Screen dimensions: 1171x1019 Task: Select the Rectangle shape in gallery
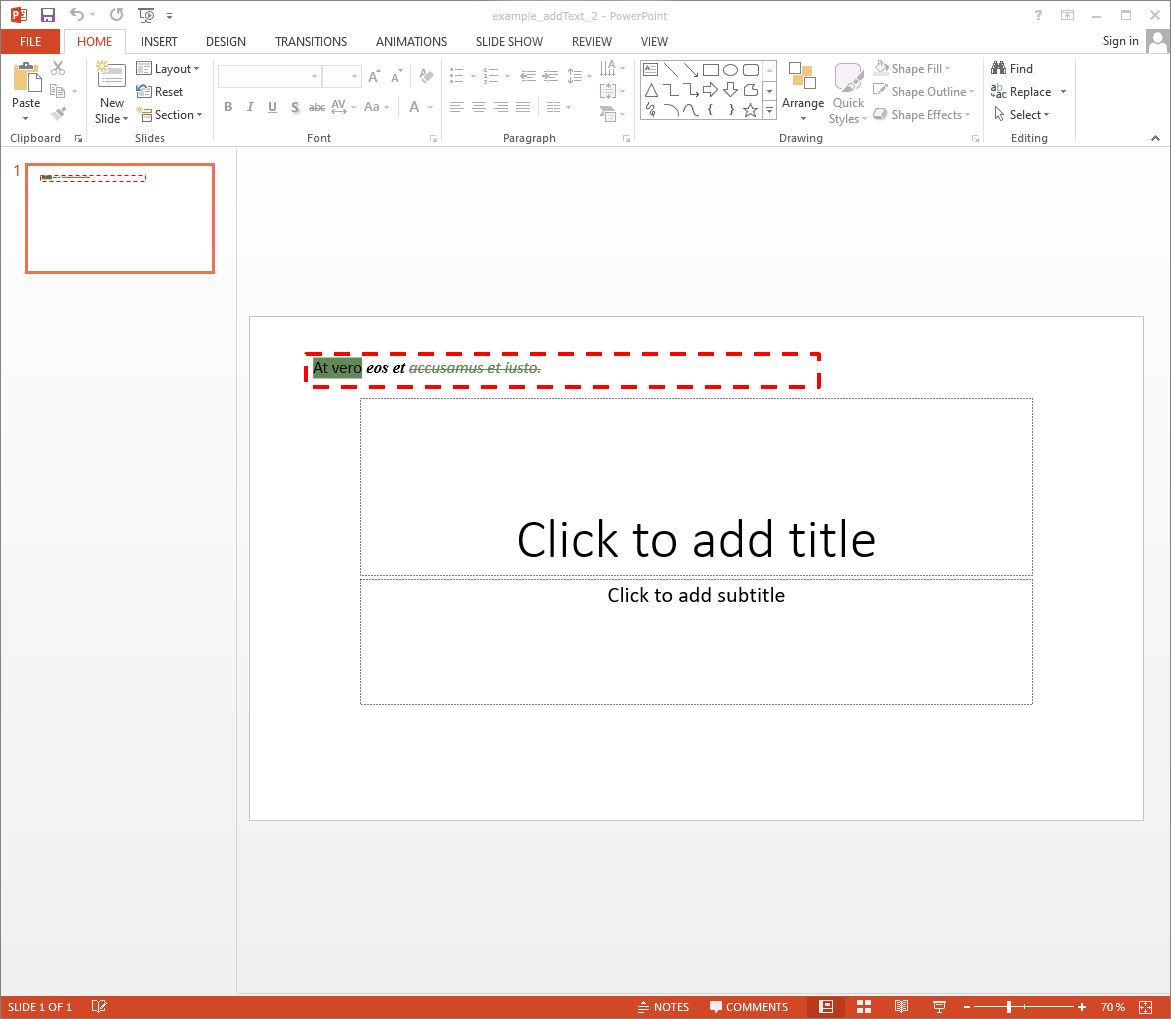pos(711,69)
